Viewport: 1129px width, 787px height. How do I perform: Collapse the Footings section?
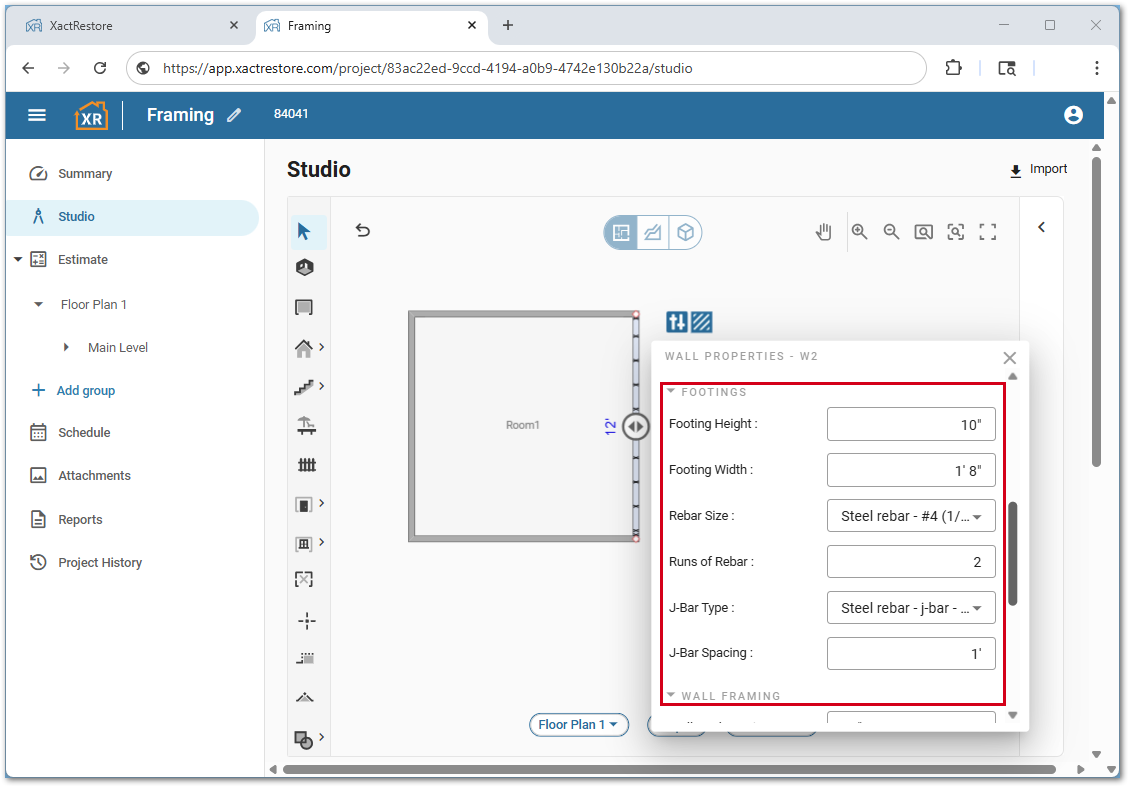pyautogui.click(x=672, y=392)
